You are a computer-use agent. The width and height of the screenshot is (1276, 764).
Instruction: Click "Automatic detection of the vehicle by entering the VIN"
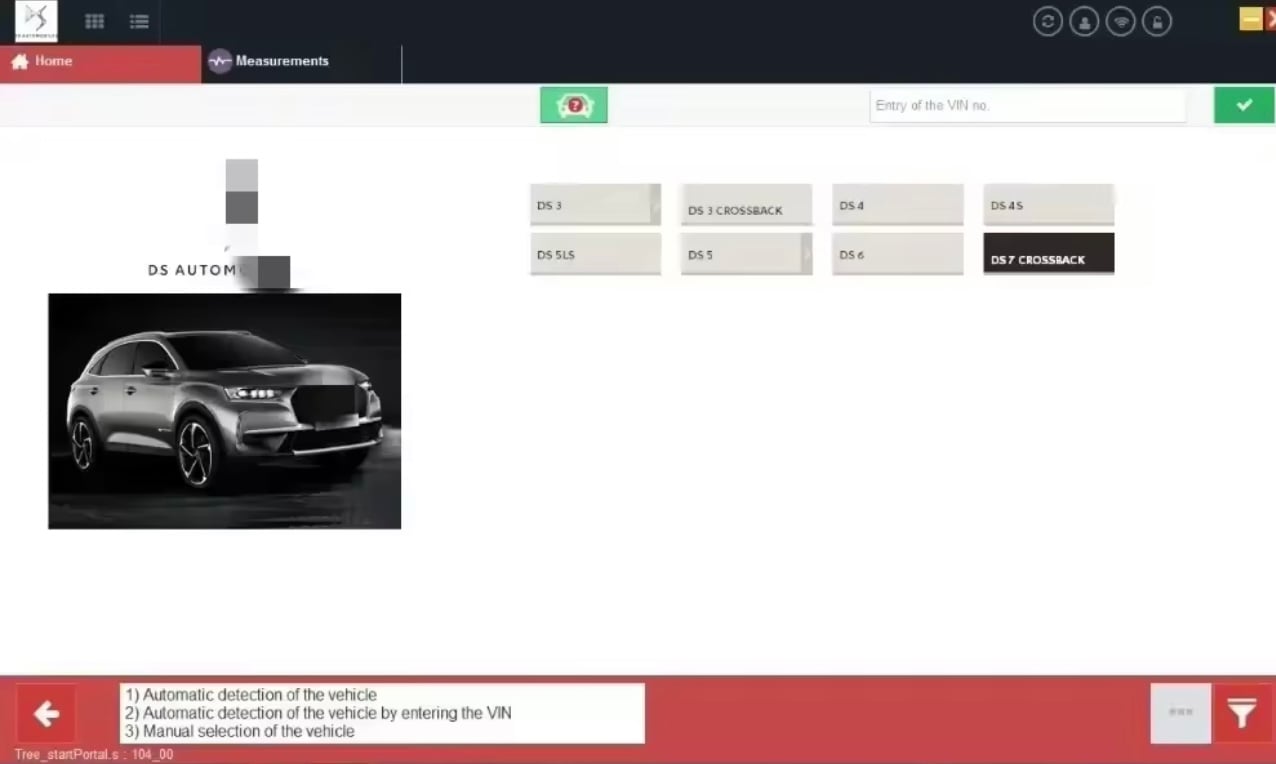pyautogui.click(x=327, y=713)
